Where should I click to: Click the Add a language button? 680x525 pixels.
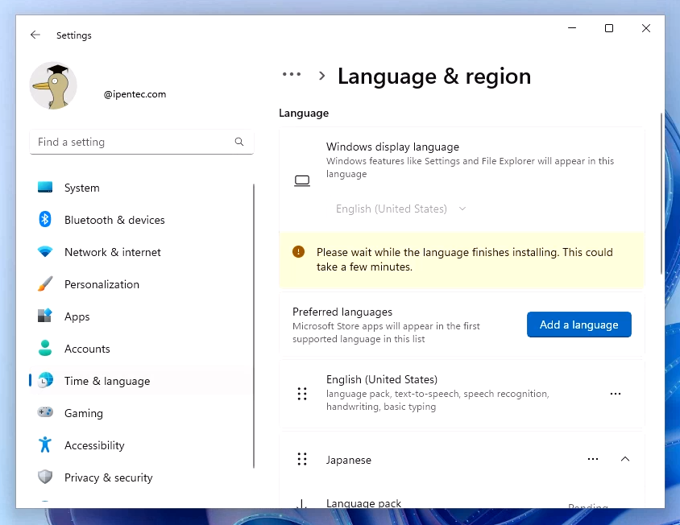(579, 325)
